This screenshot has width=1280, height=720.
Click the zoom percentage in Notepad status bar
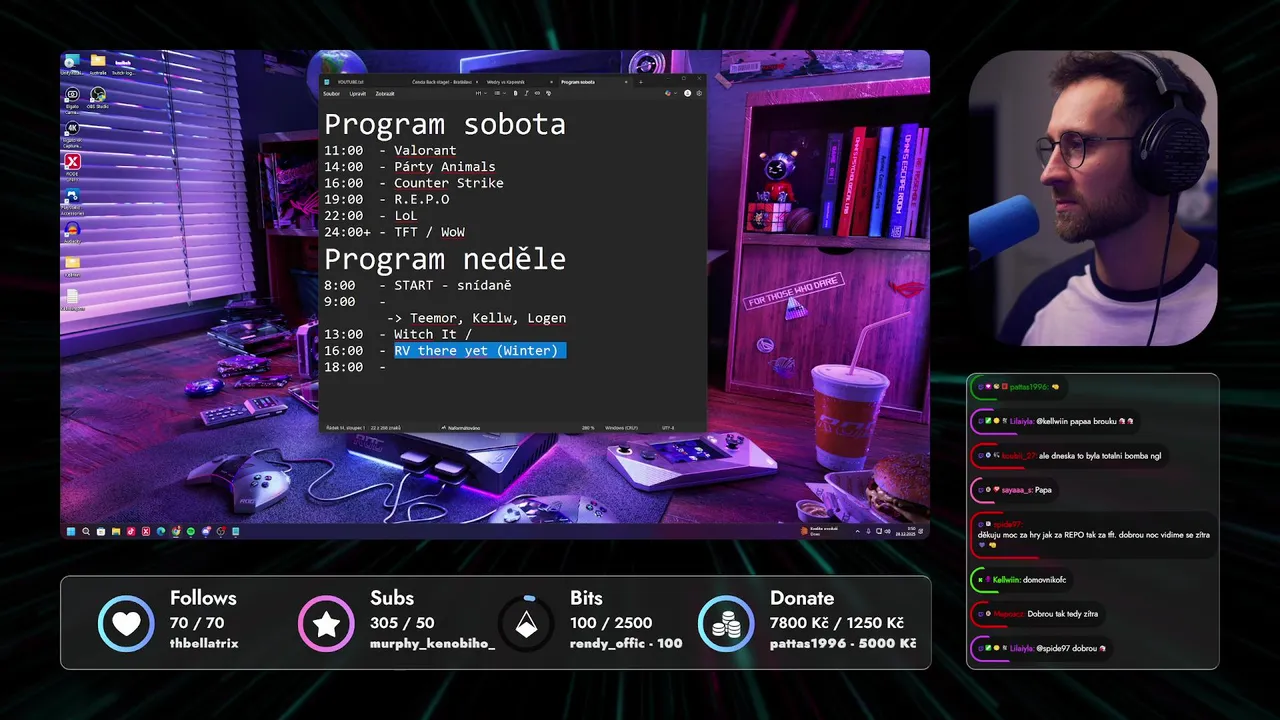pyautogui.click(x=588, y=427)
